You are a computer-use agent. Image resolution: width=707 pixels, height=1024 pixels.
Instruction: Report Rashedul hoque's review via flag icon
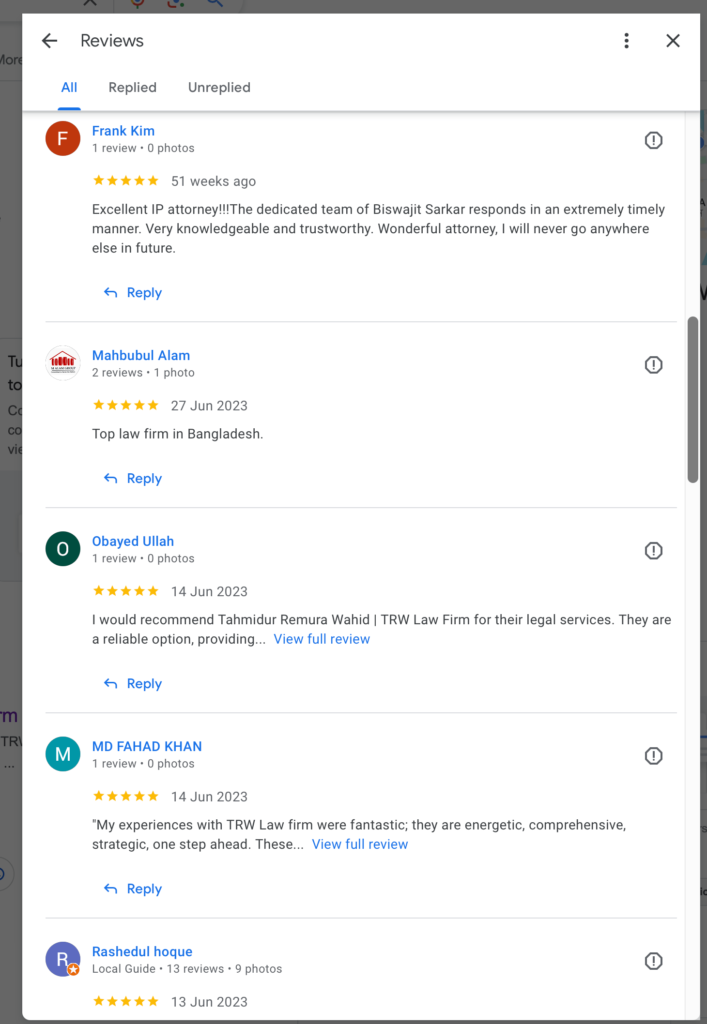pos(653,961)
